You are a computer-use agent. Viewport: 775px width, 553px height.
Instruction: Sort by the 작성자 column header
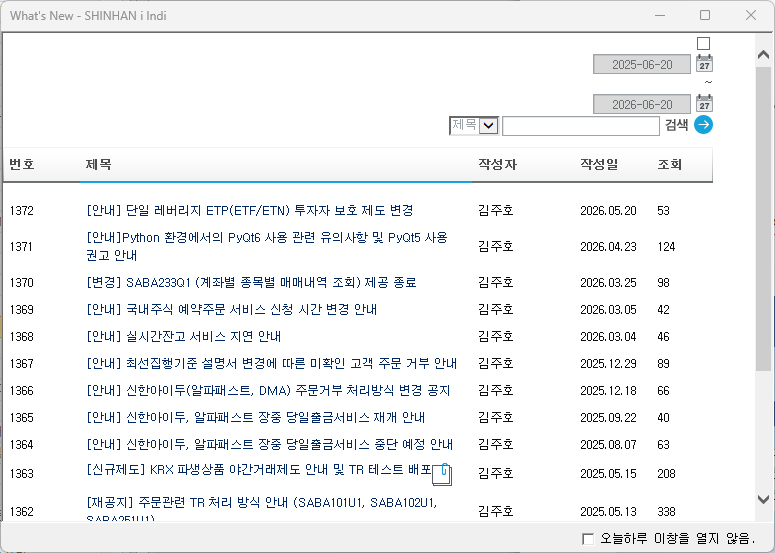coord(497,164)
